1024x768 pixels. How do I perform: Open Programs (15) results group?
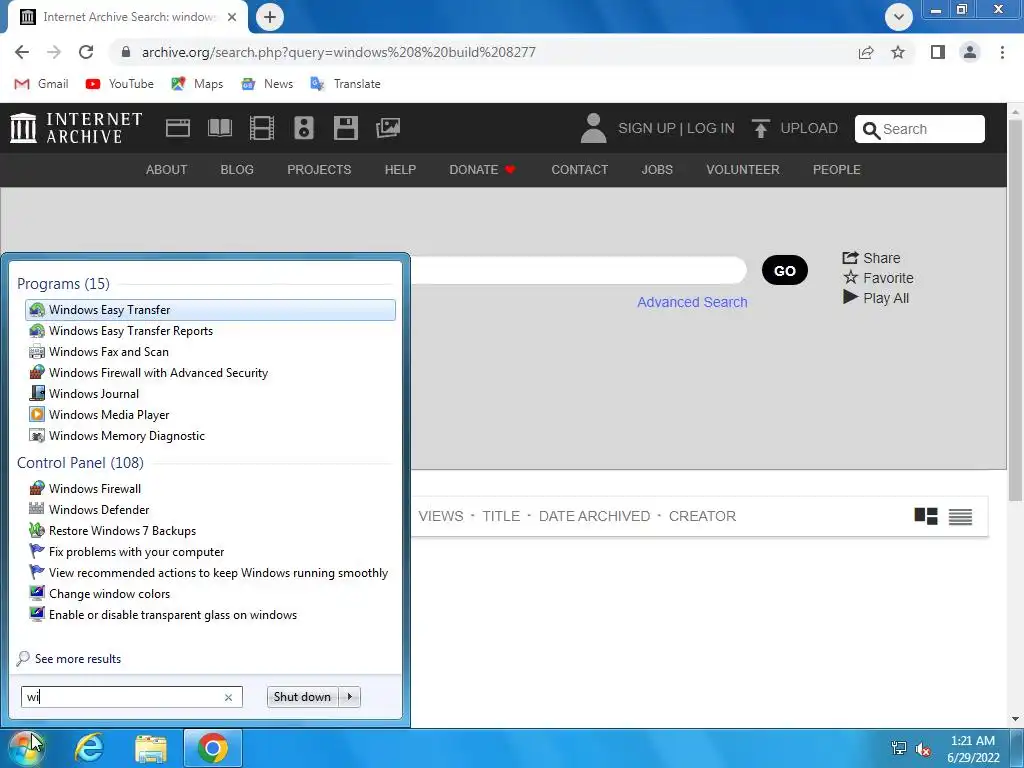[63, 283]
